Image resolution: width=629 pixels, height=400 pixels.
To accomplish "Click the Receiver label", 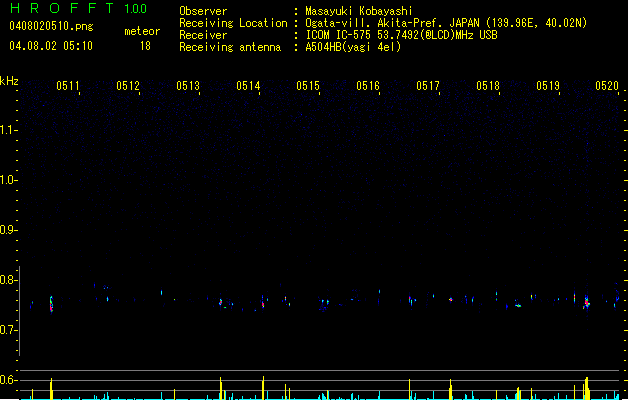I will pyautogui.click(x=203, y=35).
